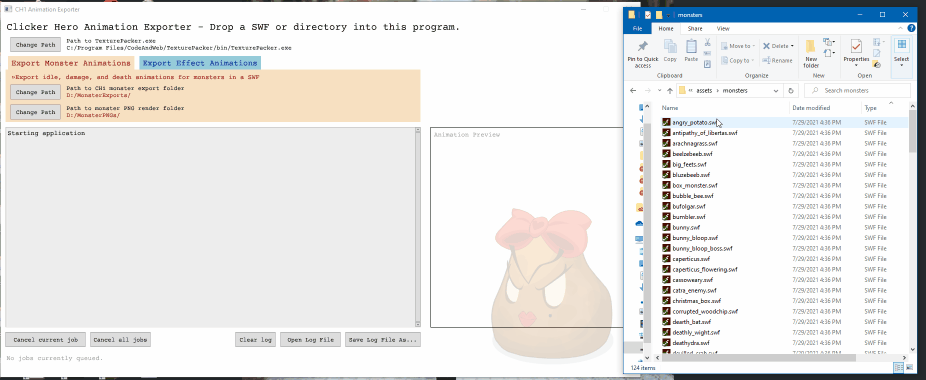Click Change Path for monster PNG render folder
This screenshot has height=380, width=926.
click(35, 112)
